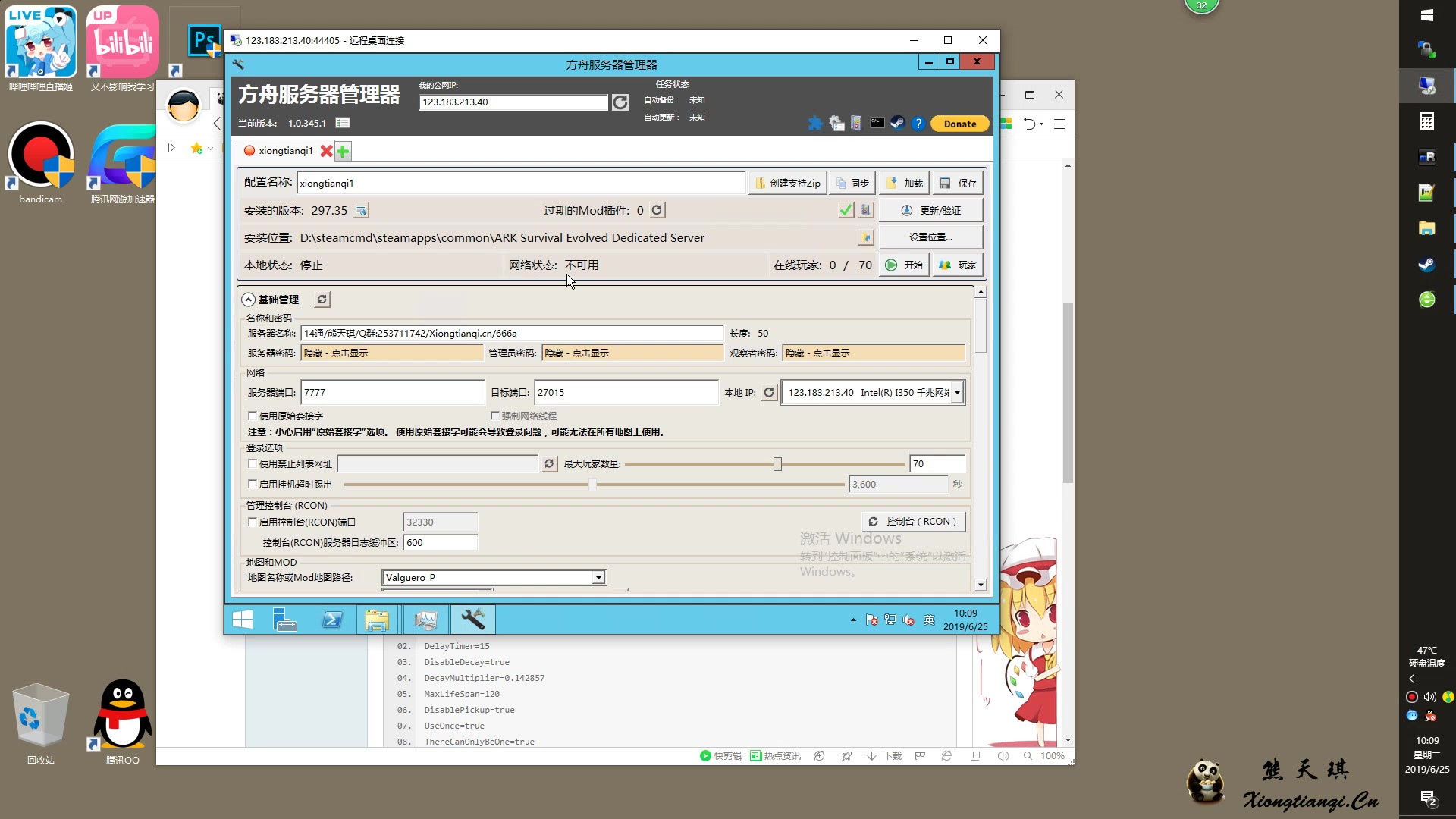Adjust the idle timeout slider handle
The image size is (1456, 819).
coord(593,484)
